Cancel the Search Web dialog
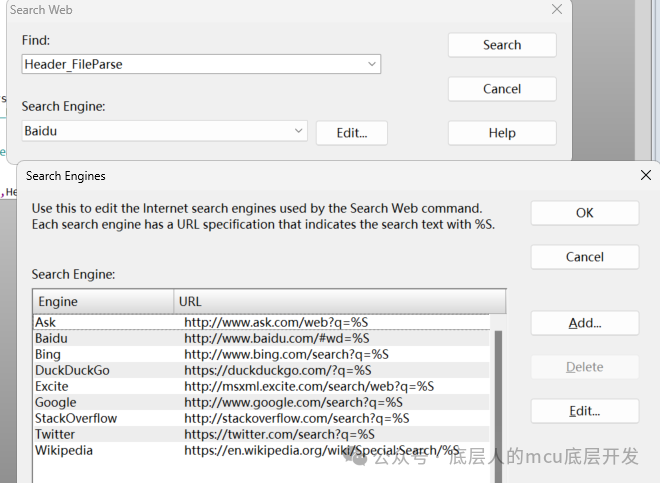Image resolution: width=660 pixels, height=483 pixels. pos(501,89)
